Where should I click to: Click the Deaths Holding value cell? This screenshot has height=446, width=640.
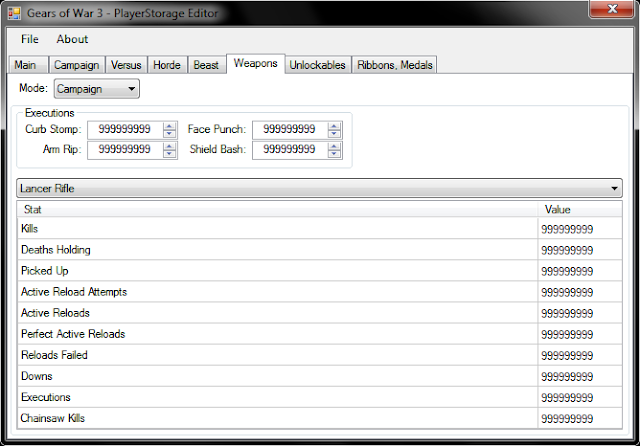click(x=580, y=250)
